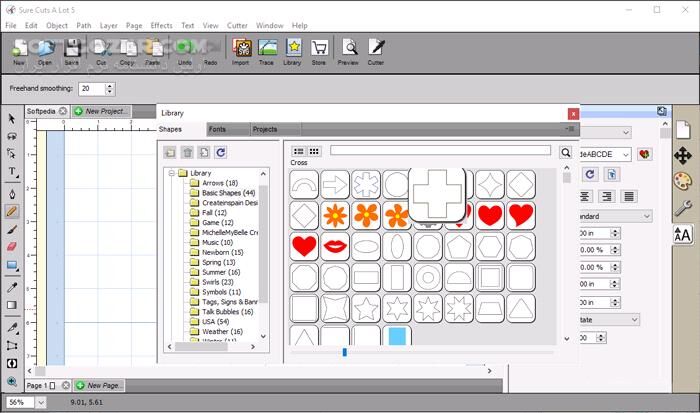Click the Import toolbar icon
This screenshot has width=700, height=413.
(241, 52)
